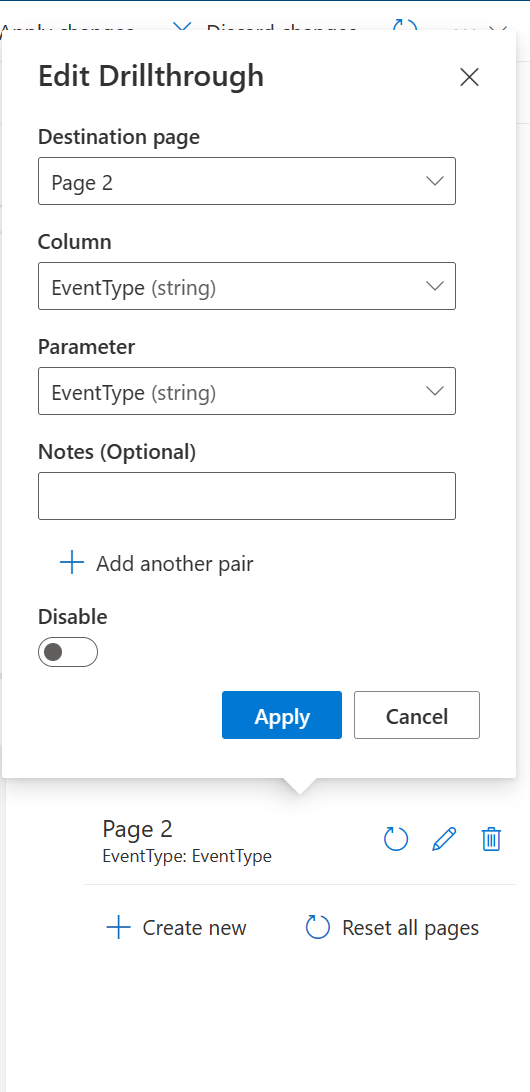Click inside the Notes (Optional) field
The image size is (530, 1092).
247,496
